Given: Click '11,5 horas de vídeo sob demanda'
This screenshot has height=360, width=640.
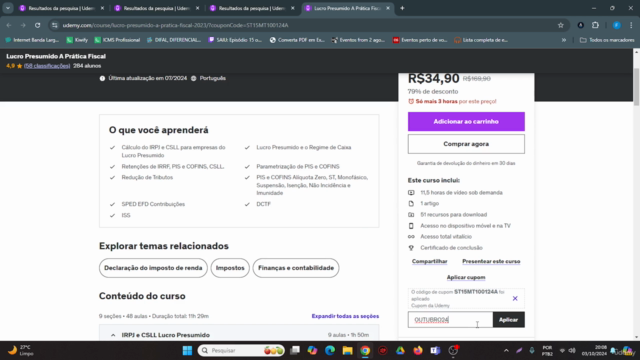Looking at the screenshot, I should point(461,193).
